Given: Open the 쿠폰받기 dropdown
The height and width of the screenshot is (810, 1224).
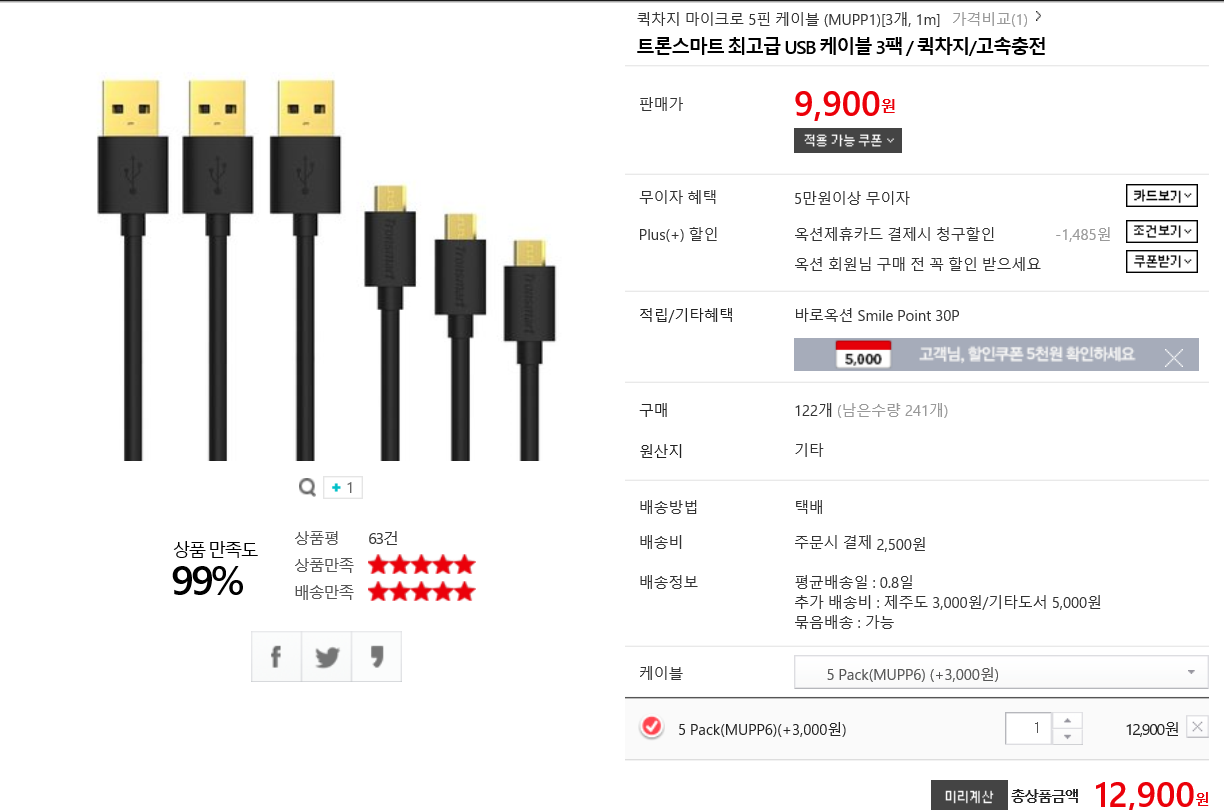Looking at the screenshot, I should [x=1161, y=262].
